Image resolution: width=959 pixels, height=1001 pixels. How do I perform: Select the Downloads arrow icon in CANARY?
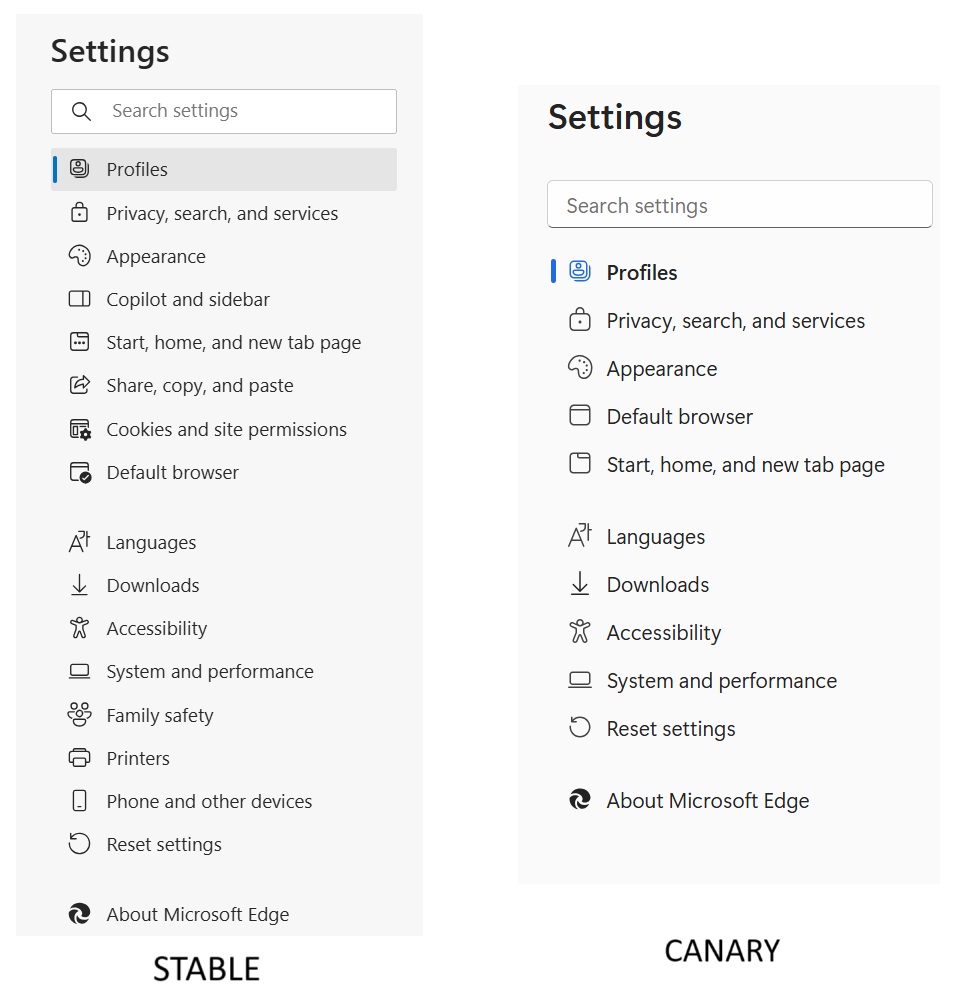580,584
